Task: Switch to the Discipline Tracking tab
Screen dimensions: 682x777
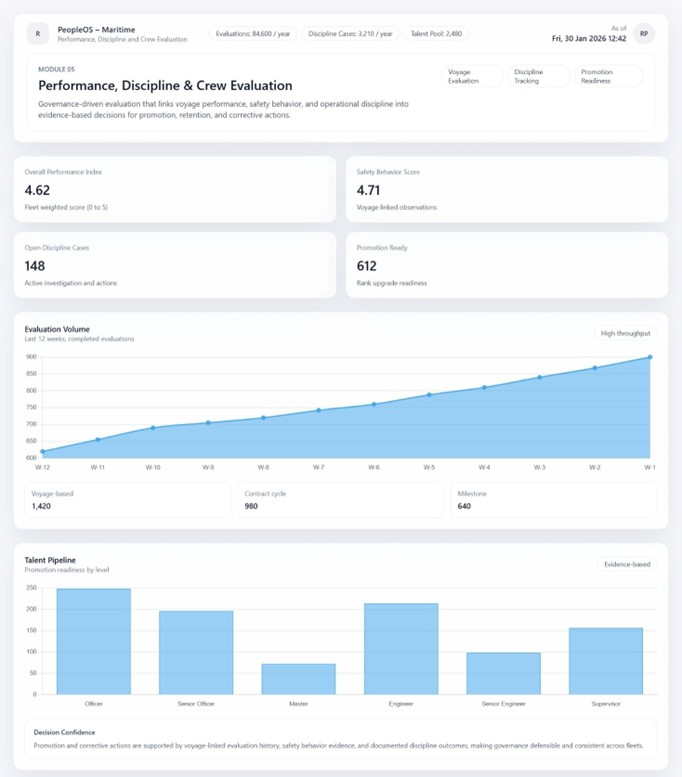Action: pos(537,76)
